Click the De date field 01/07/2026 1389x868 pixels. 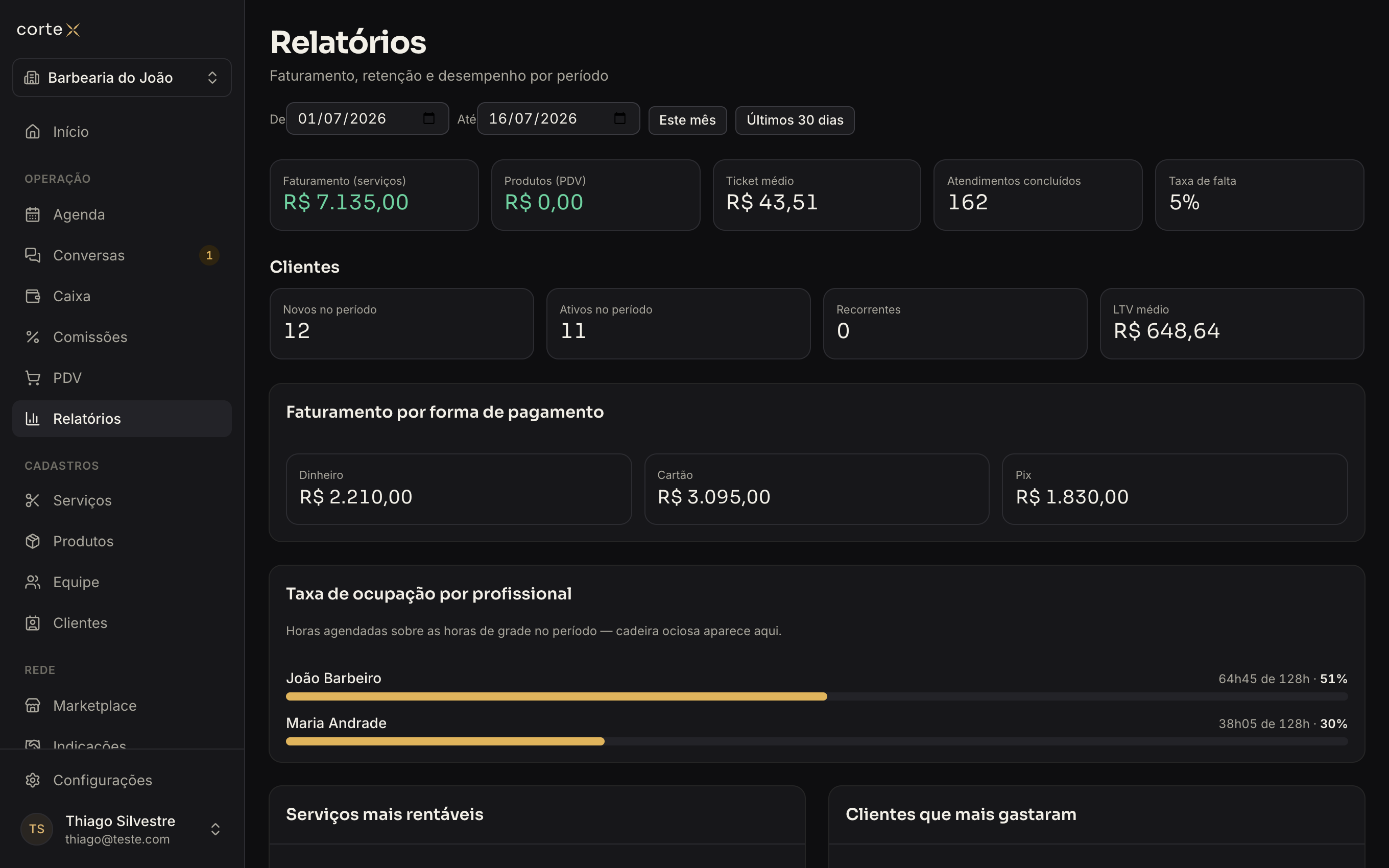367,118
